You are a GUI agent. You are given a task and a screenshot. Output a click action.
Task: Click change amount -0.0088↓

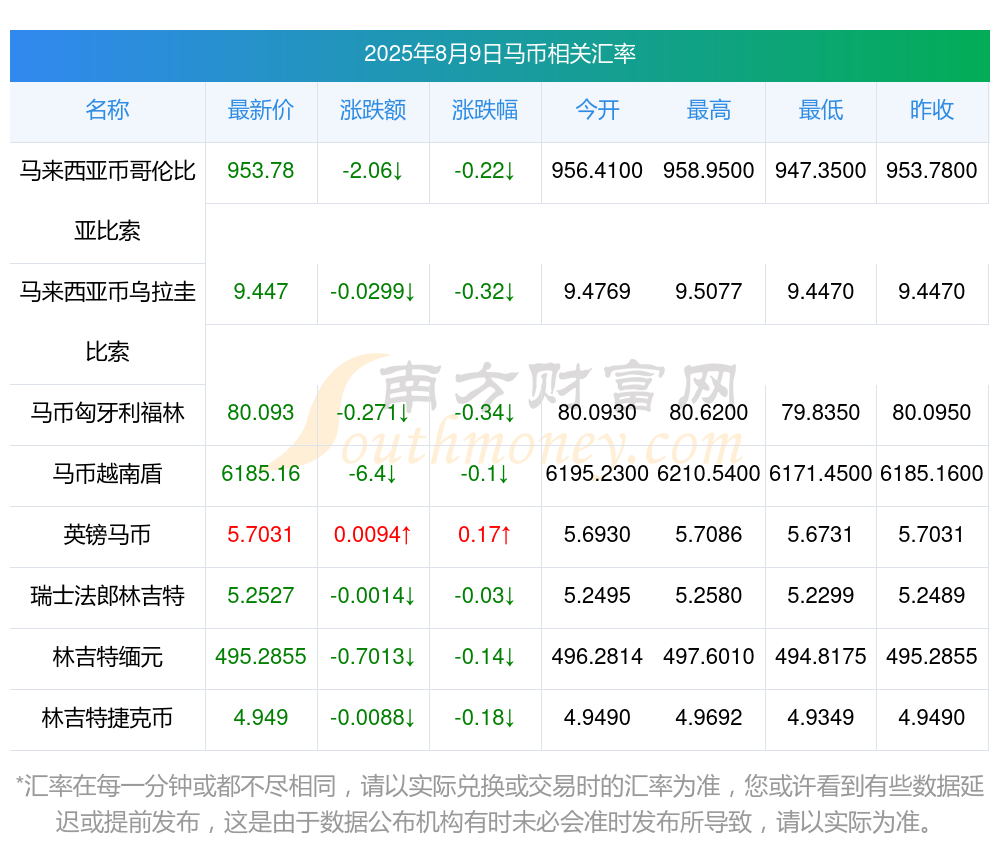pyautogui.click(x=372, y=717)
